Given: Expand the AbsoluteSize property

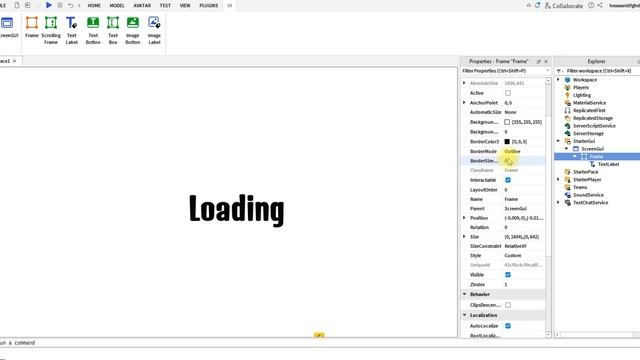Looking at the screenshot, I should (x=464, y=83).
